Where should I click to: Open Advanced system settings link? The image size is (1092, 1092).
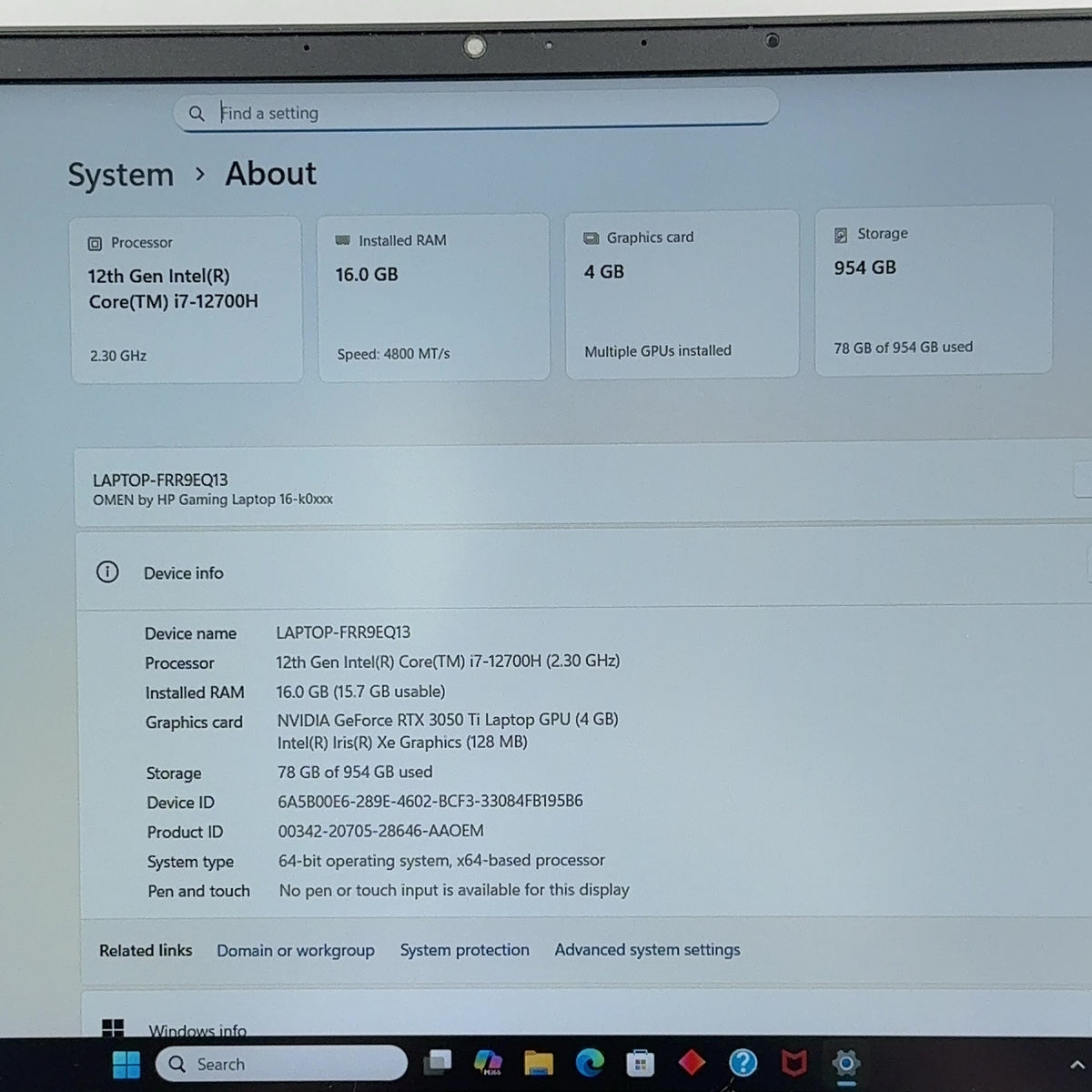[x=647, y=949]
